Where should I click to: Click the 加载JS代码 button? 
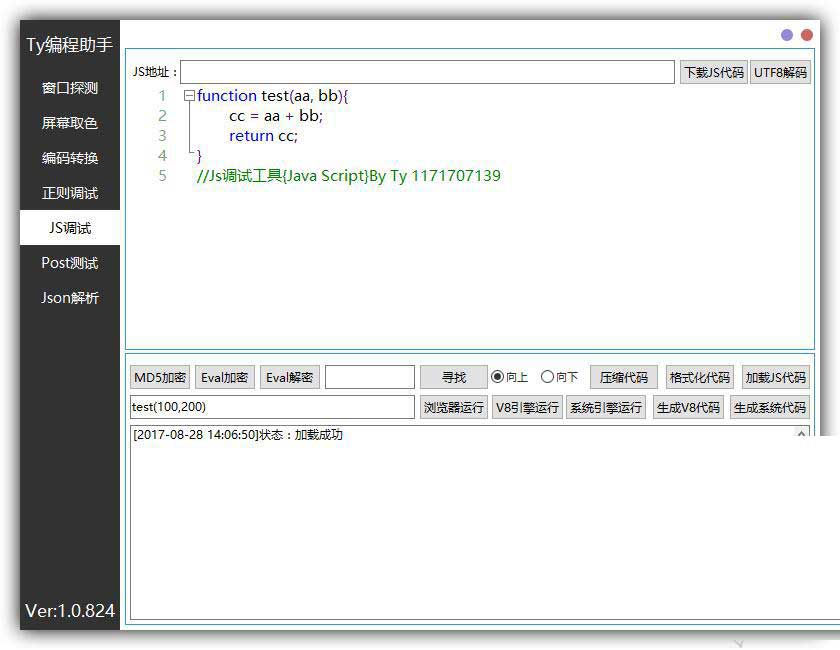776,377
